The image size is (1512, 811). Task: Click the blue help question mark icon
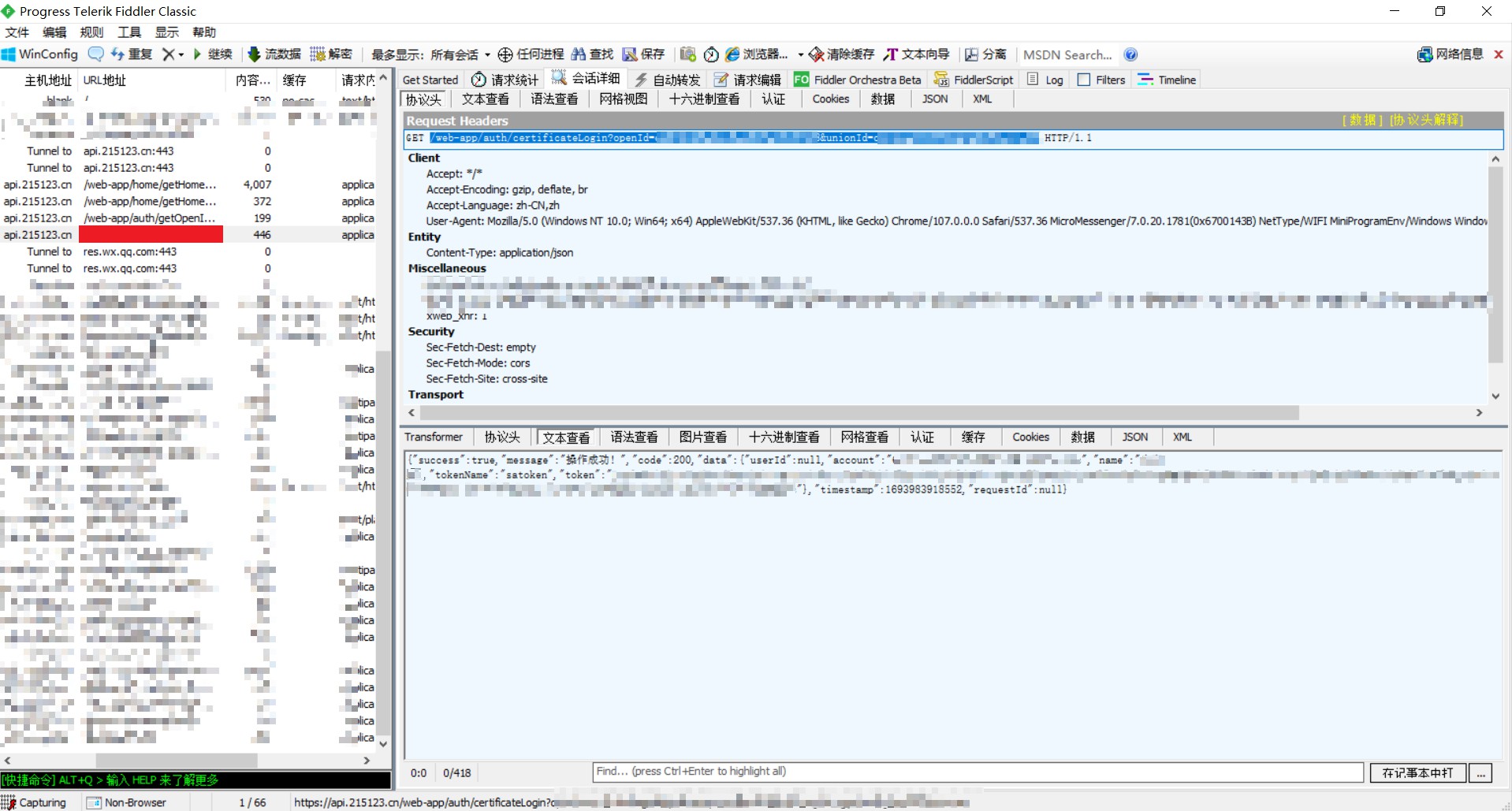(x=1130, y=54)
